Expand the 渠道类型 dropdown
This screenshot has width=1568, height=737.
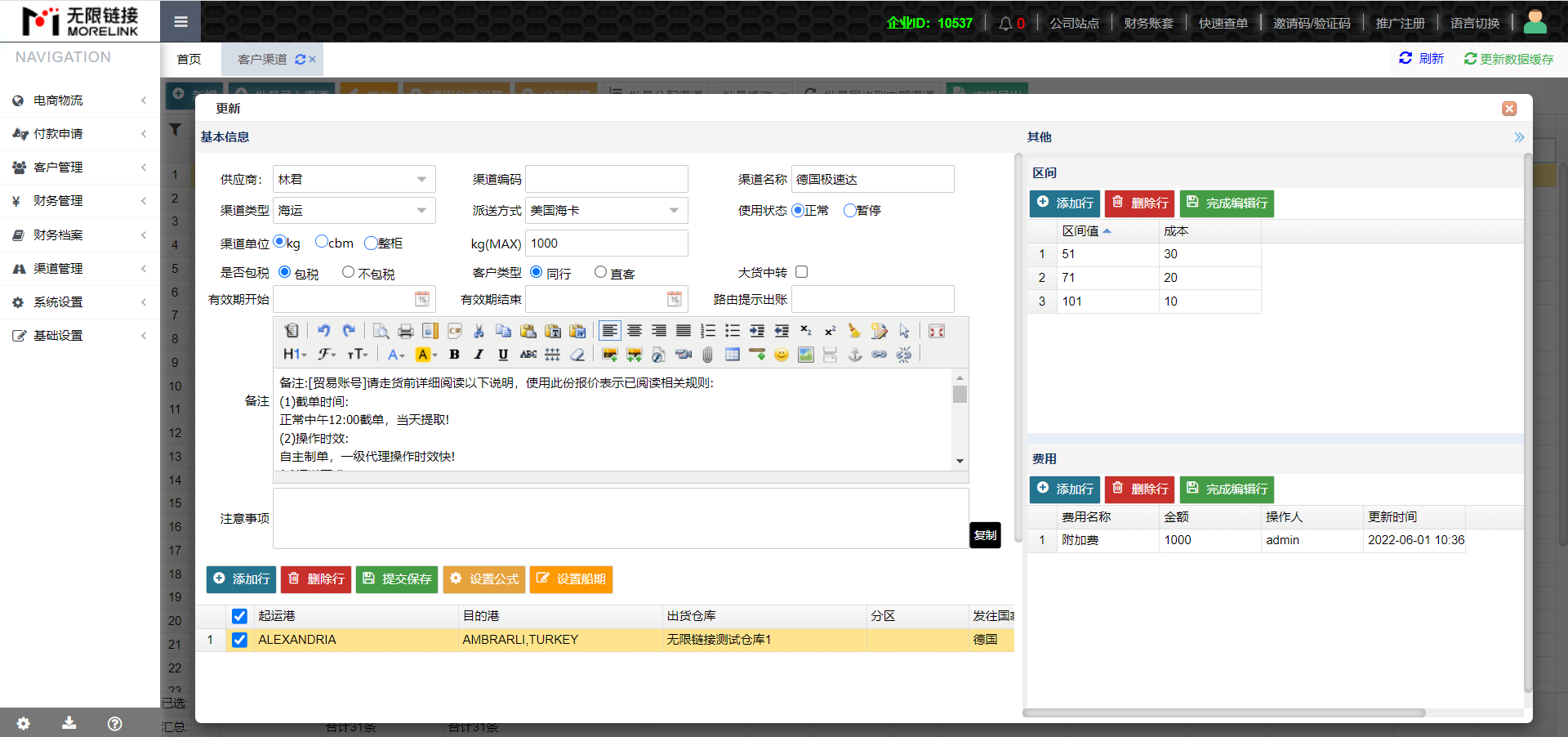click(x=421, y=211)
